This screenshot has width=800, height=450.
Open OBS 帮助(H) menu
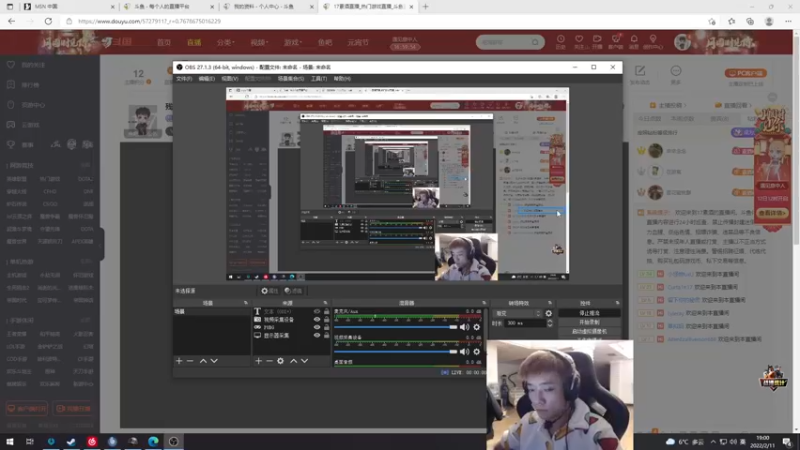pos(342,79)
